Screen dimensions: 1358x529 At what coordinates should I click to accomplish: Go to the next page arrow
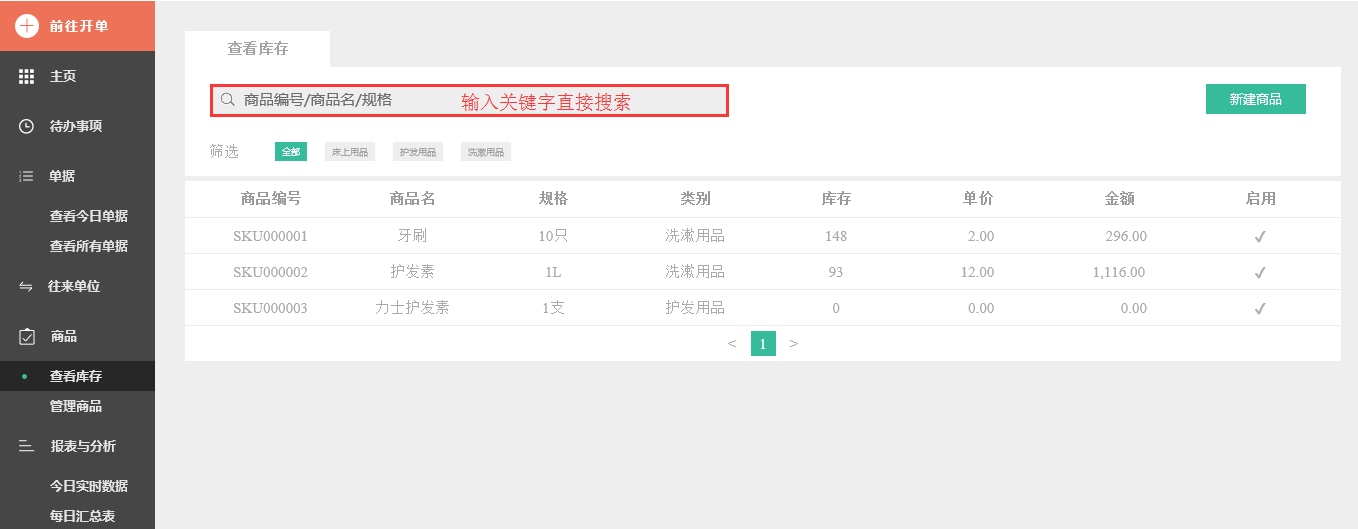[x=793, y=344]
